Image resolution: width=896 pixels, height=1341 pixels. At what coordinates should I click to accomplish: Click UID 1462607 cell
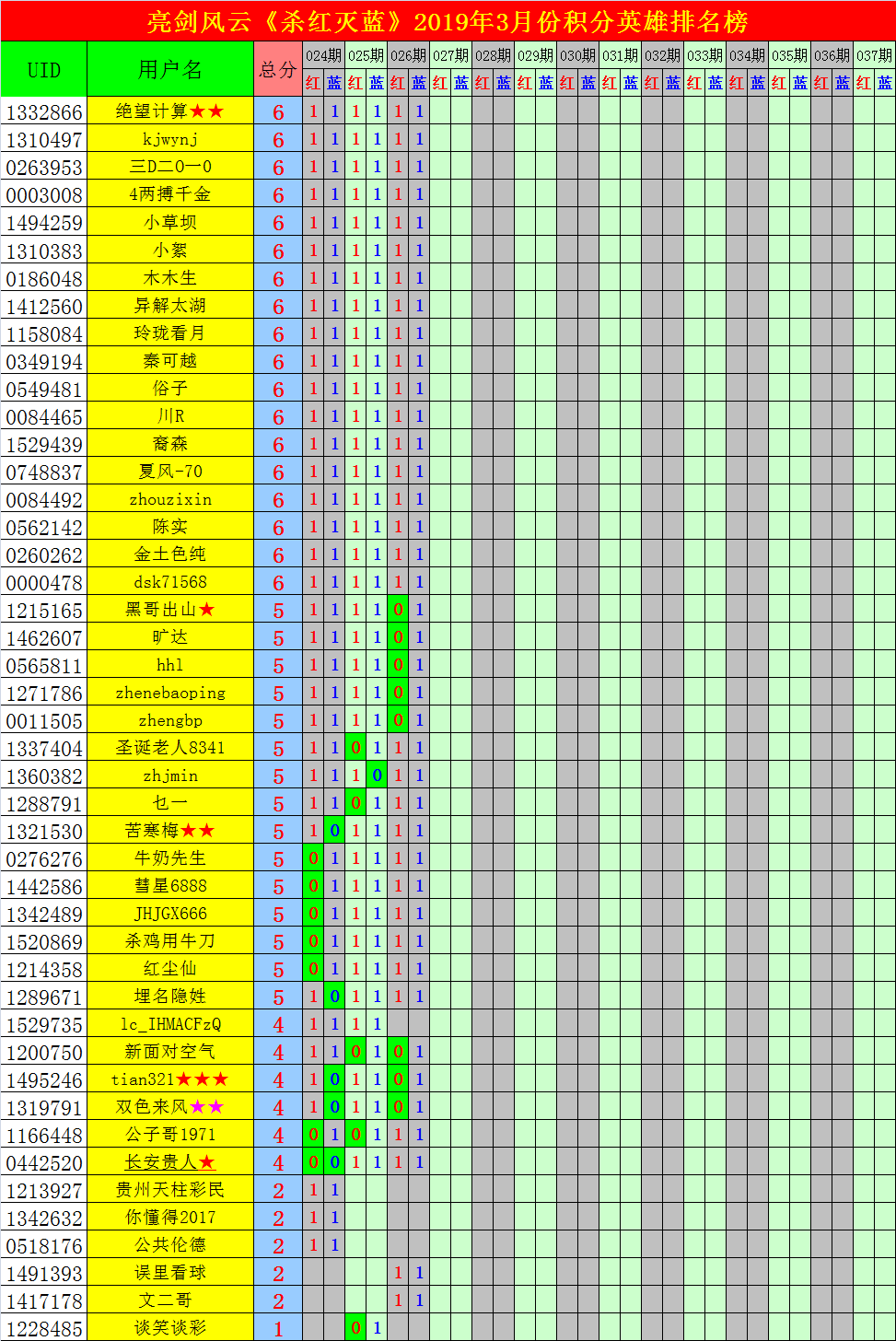(44, 636)
